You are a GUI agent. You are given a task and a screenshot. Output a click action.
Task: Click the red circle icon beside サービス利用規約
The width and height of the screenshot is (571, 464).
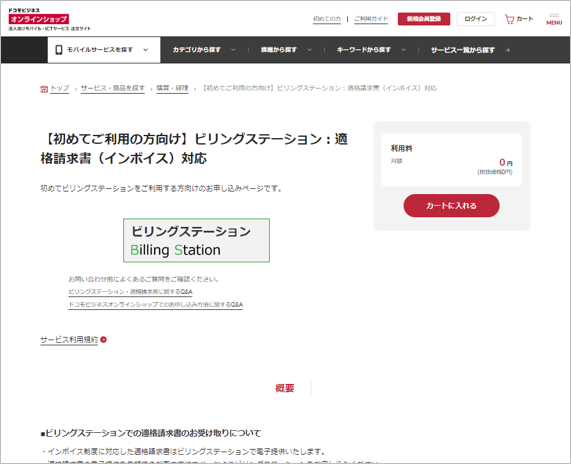103,339
